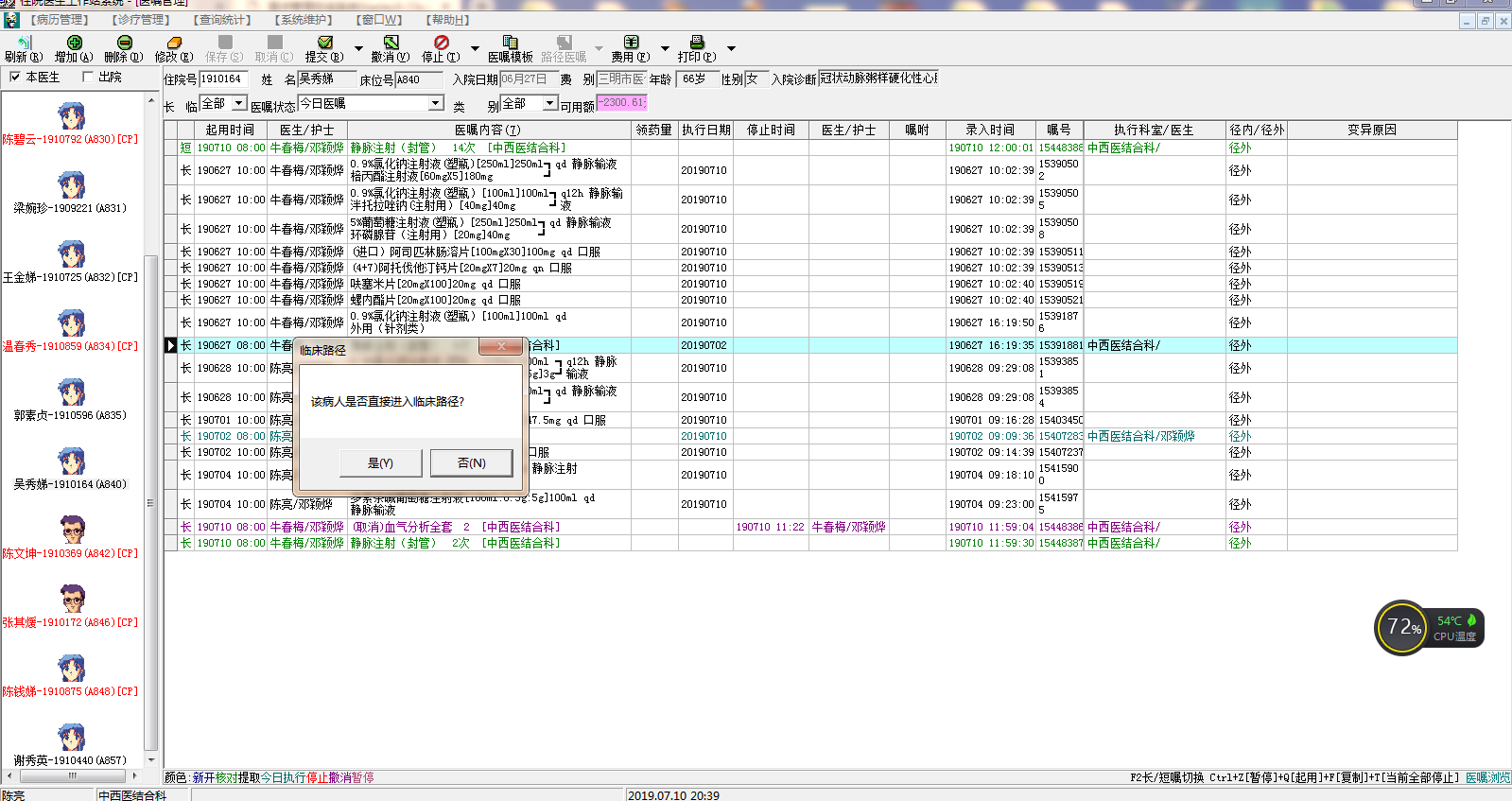Click the 提交 submit icon

click(x=324, y=43)
